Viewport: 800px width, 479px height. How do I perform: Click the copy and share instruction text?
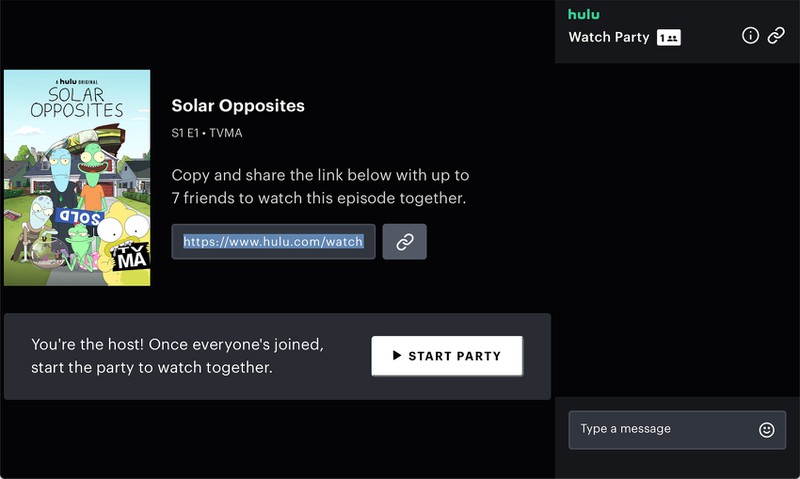click(320, 186)
